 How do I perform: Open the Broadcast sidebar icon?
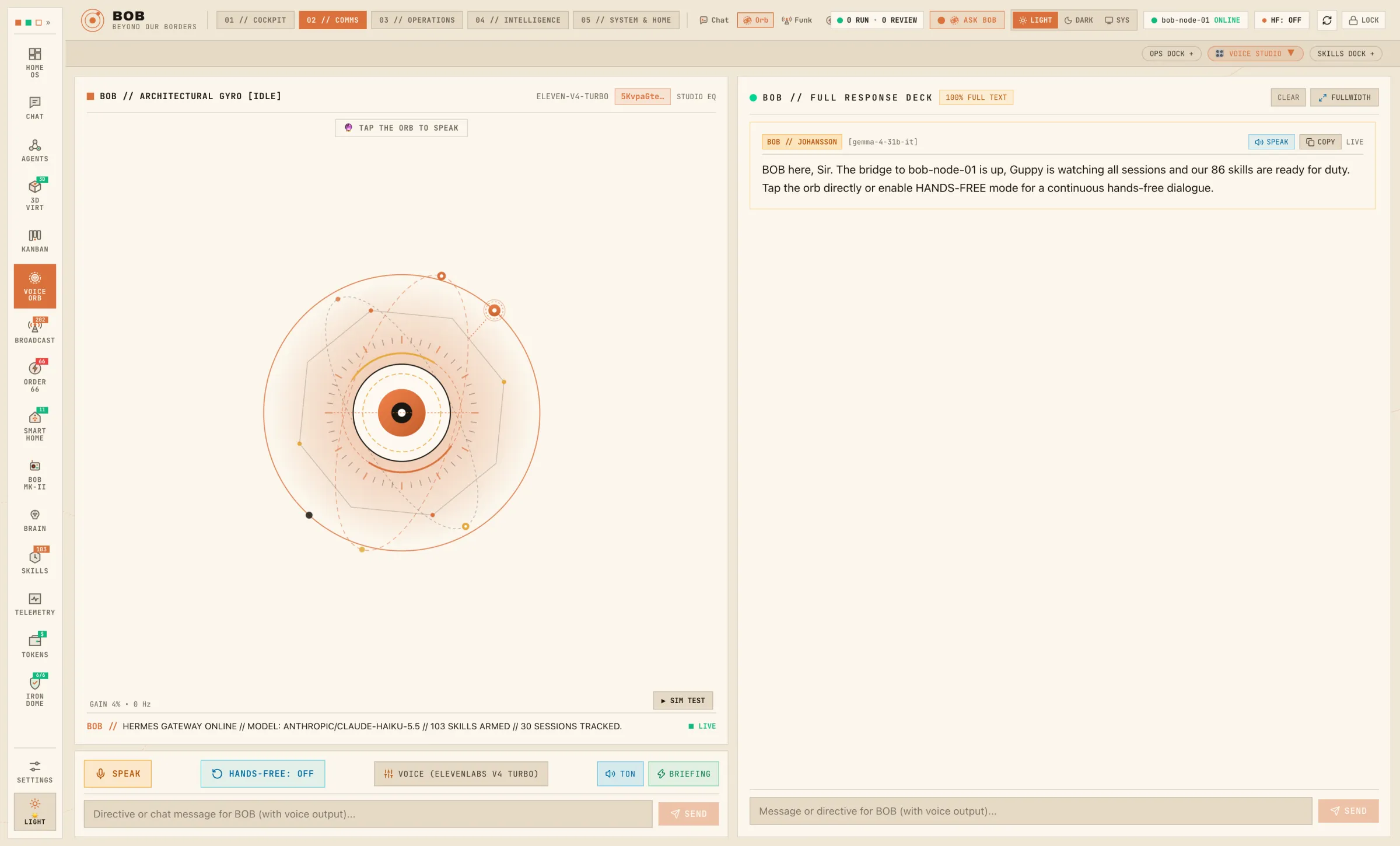[35, 331]
